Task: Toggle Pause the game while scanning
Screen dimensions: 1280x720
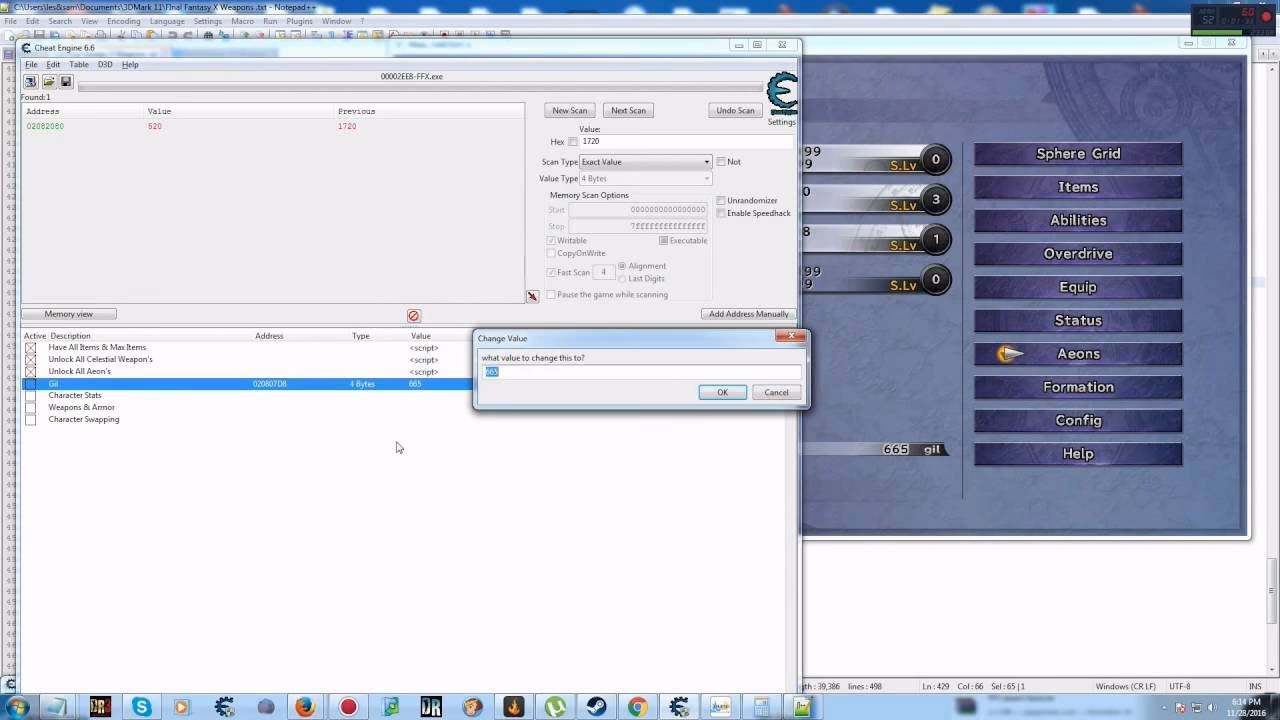Action: (551, 295)
